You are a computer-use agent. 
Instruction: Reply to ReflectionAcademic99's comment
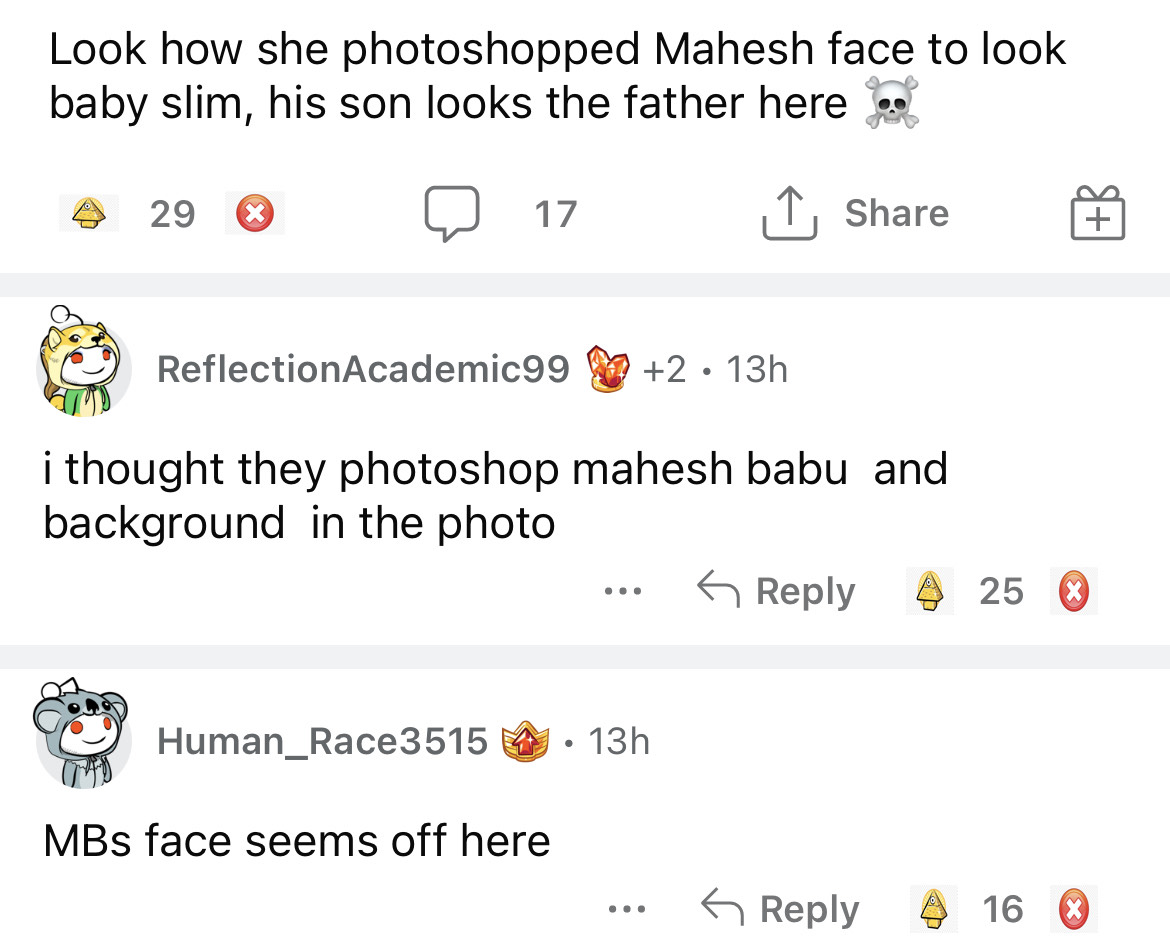(777, 591)
